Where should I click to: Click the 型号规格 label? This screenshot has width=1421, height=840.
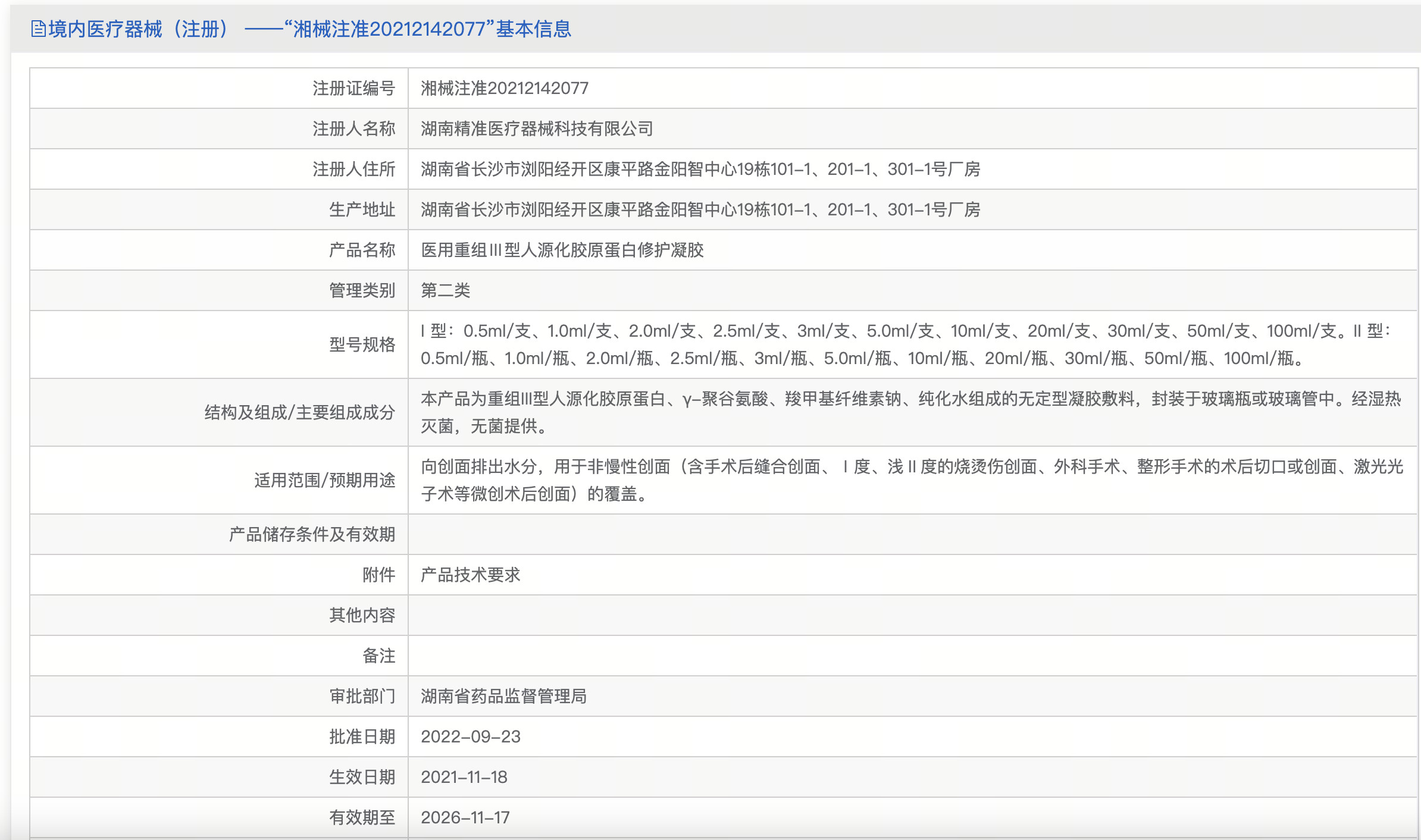point(362,344)
